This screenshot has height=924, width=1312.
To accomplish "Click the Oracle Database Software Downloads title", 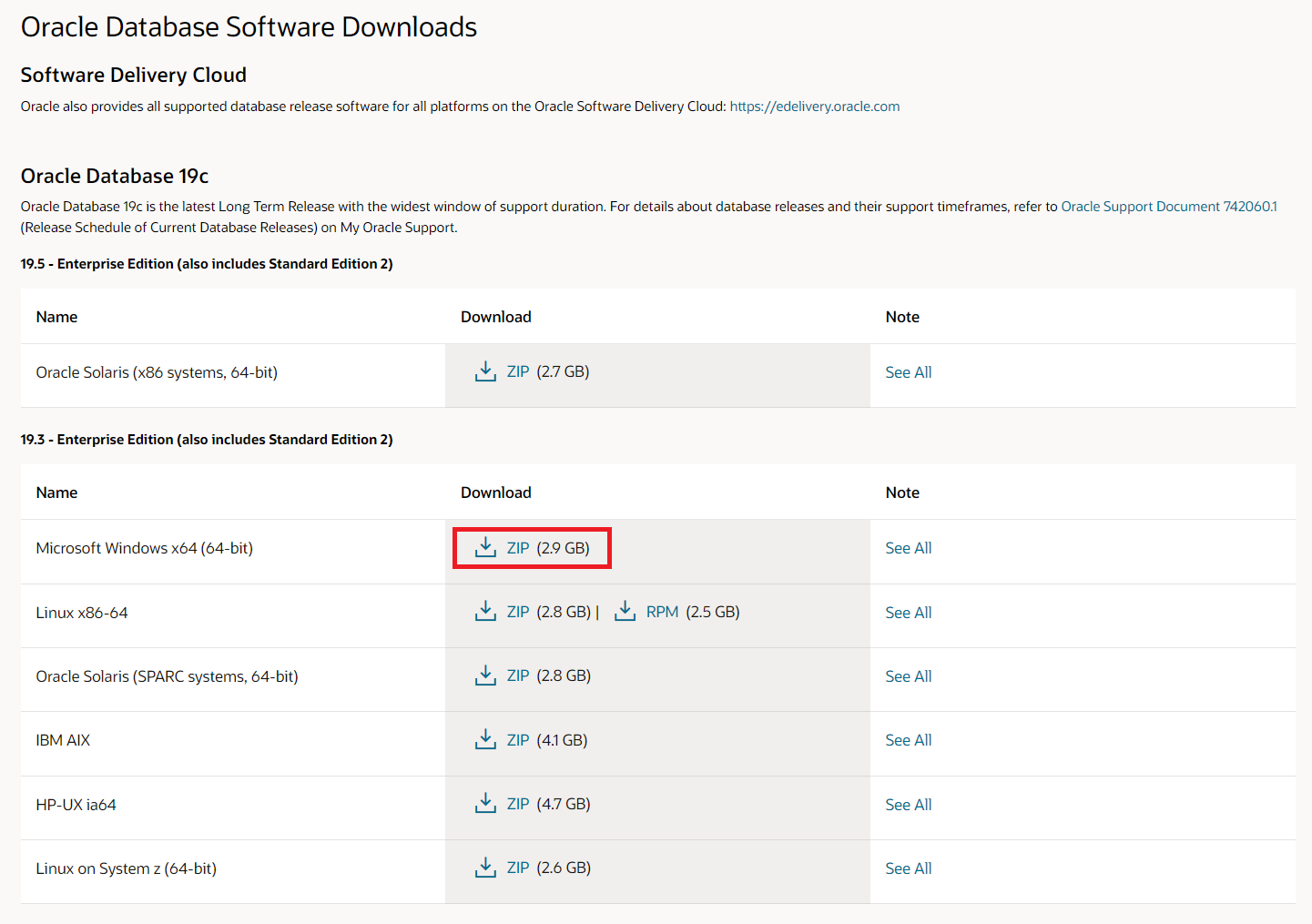I will (249, 27).
